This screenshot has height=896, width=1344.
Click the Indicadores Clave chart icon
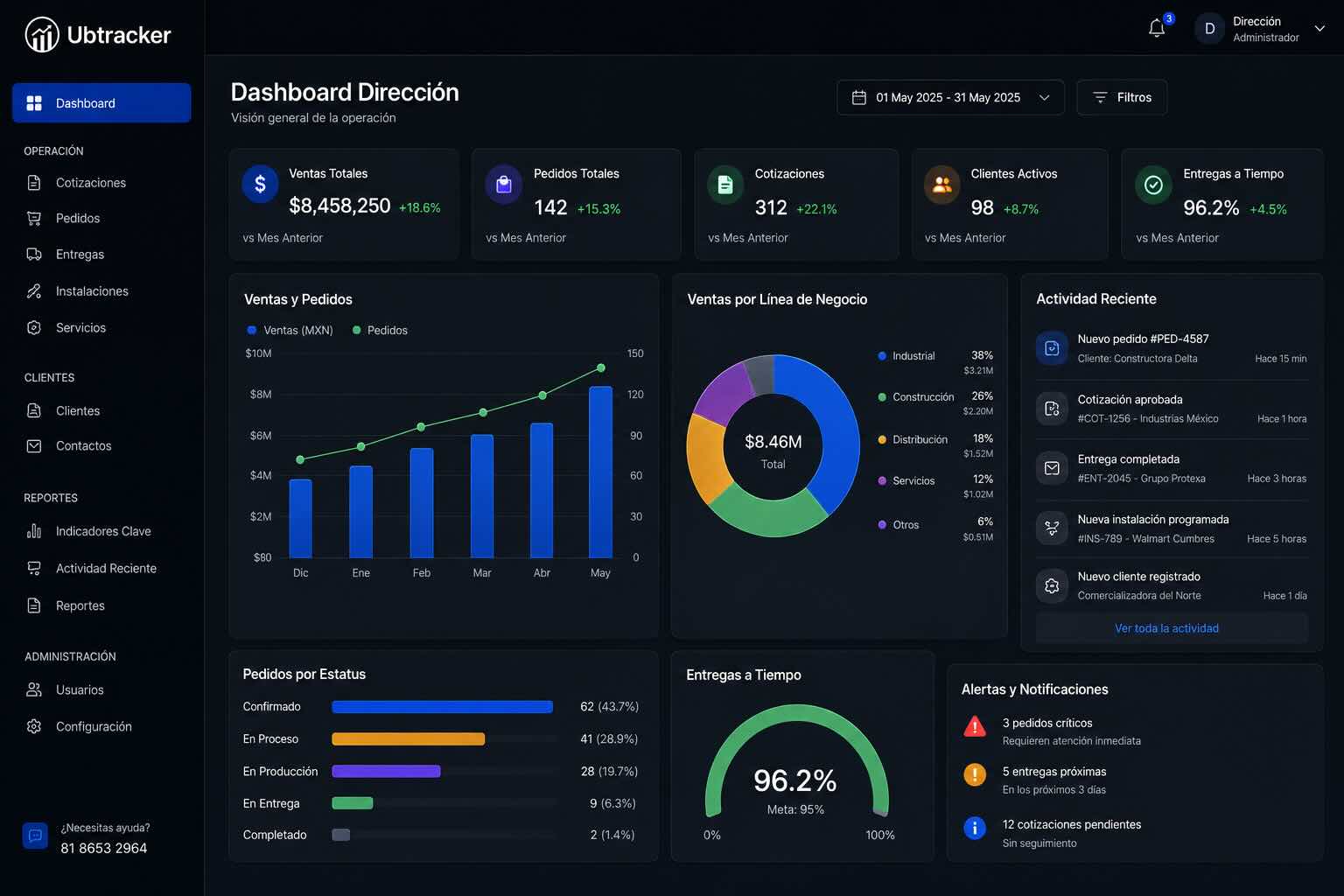click(x=34, y=531)
